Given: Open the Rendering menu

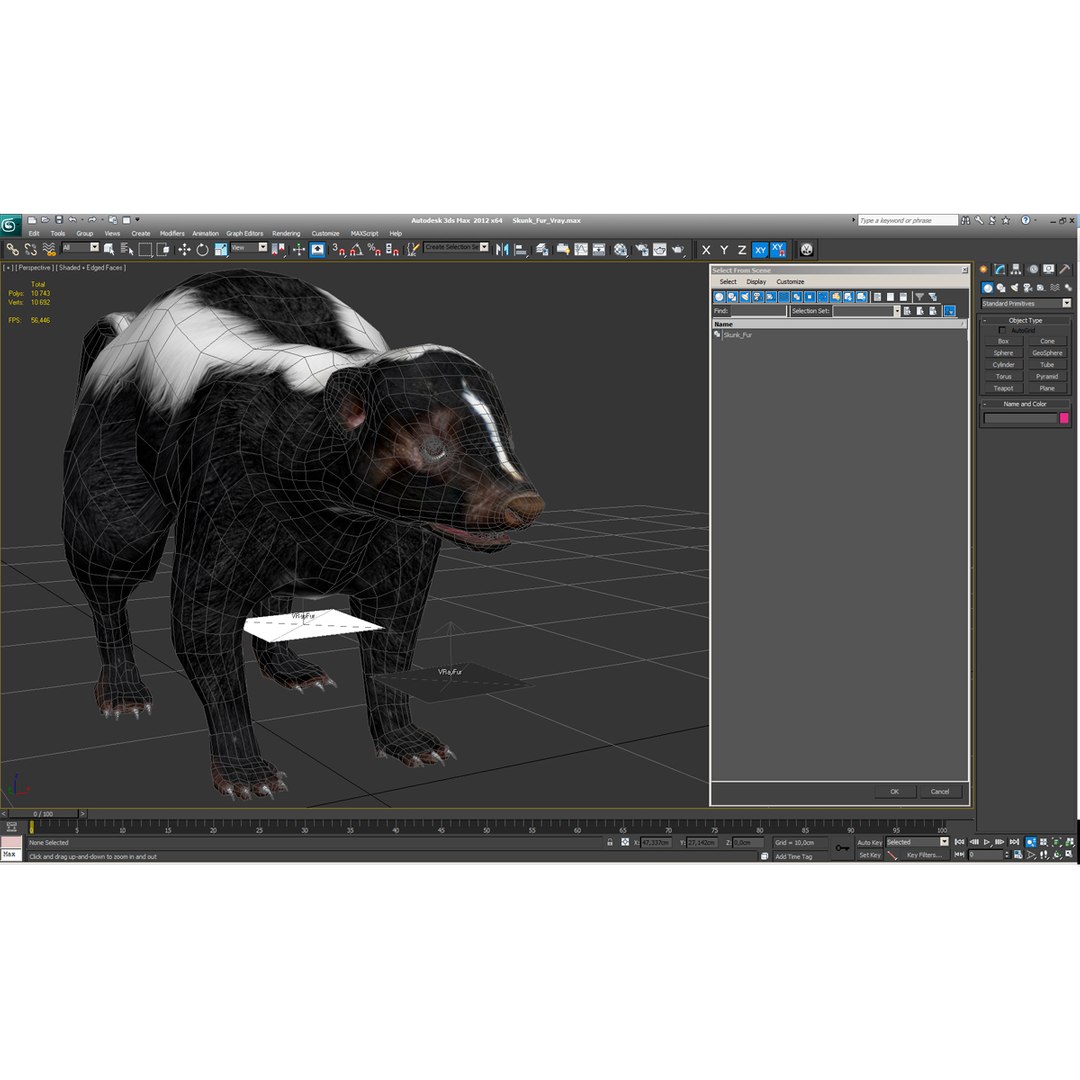Looking at the screenshot, I should [x=286, y=233].
